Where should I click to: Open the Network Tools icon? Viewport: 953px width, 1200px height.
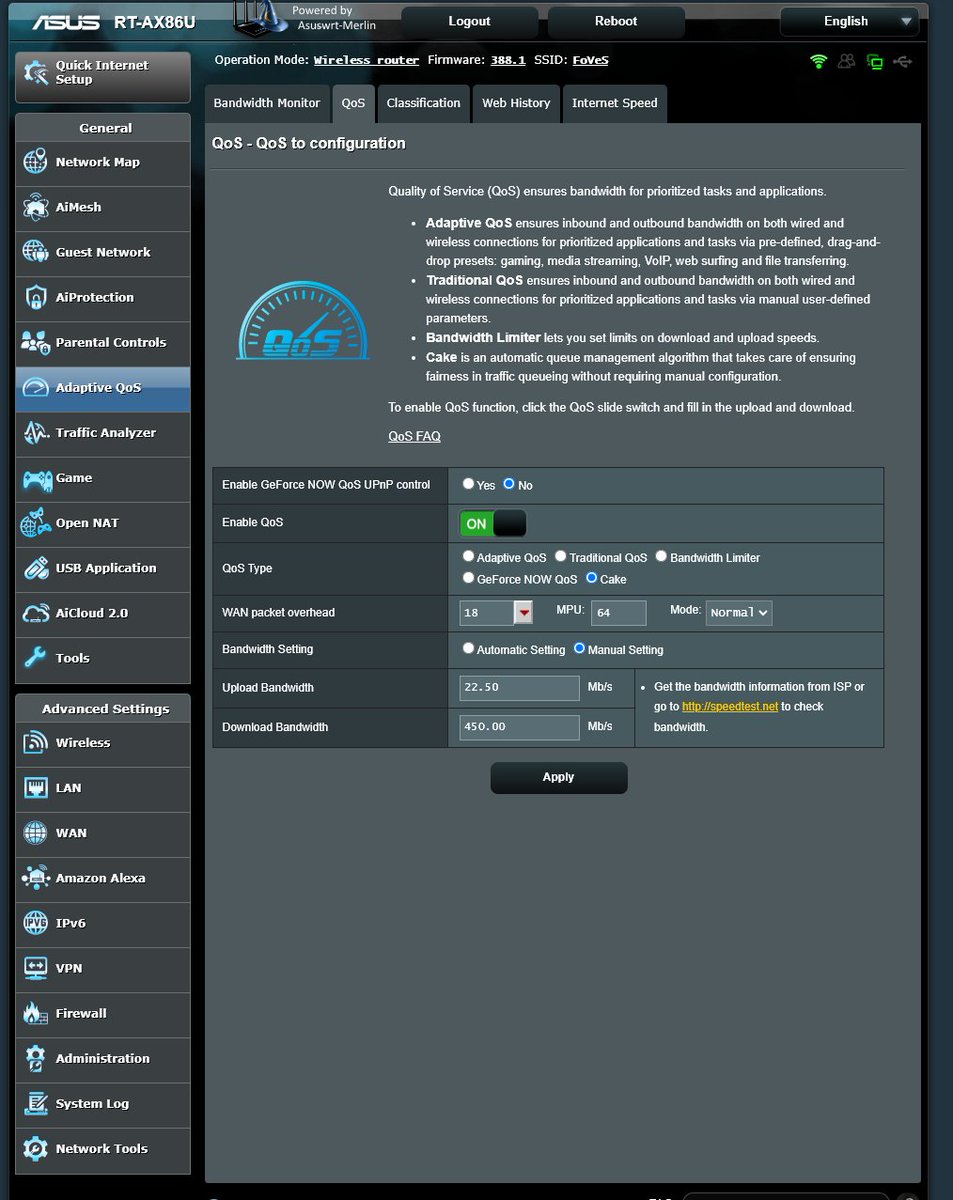35,1149
